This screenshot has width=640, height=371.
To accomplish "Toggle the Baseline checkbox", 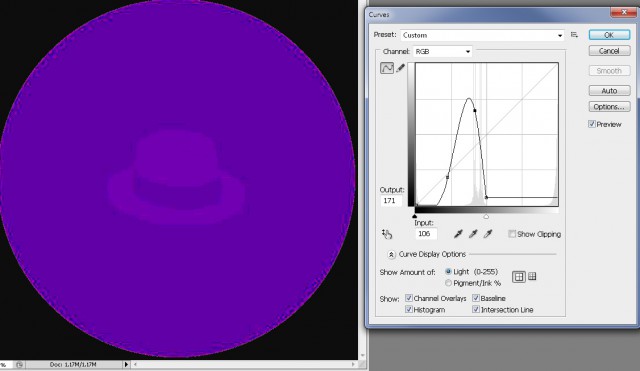I will 476,298.
